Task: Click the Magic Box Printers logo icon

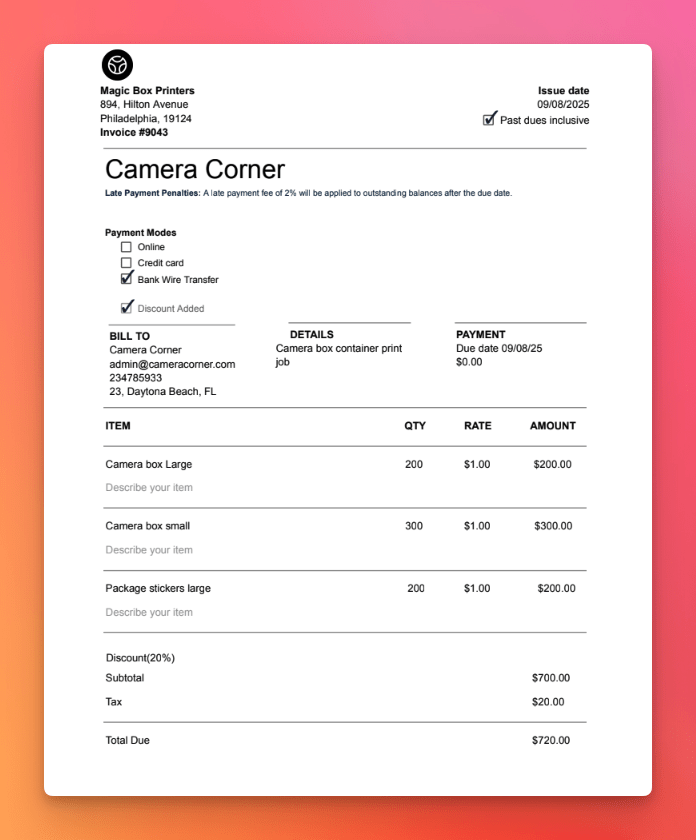Action: [x=117, y=65]
